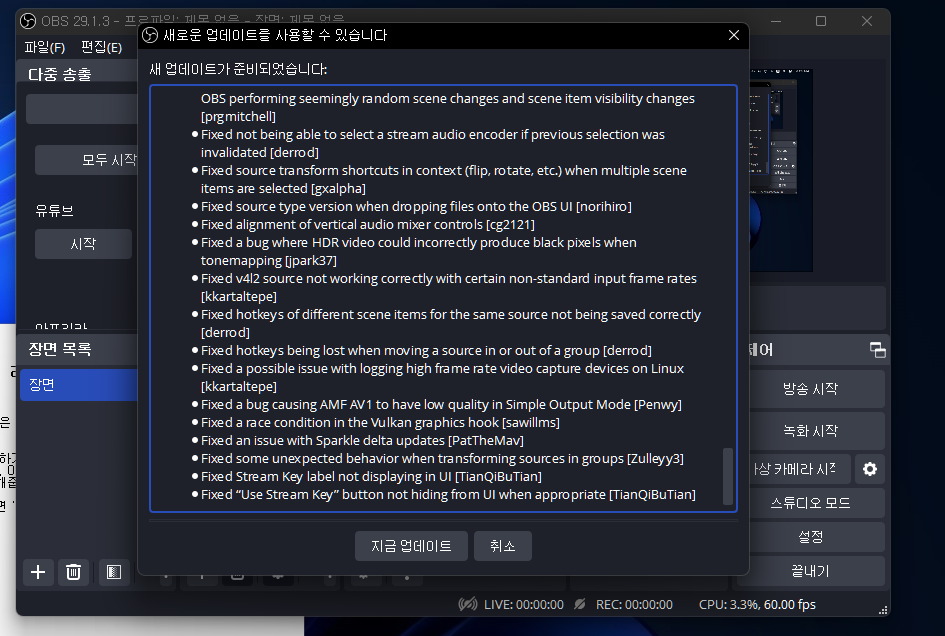Click the AMF AV1 low quality changelog line
This screenshot has width=945, height=636.
point(441,405)
